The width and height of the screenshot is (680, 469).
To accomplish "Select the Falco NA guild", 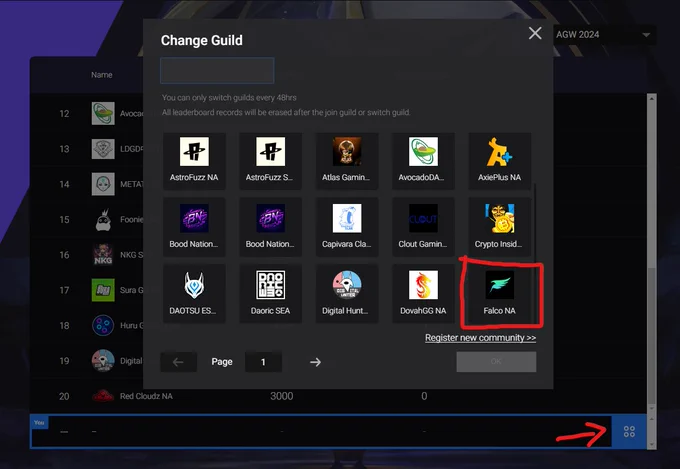I will click(x=499, y=294).
